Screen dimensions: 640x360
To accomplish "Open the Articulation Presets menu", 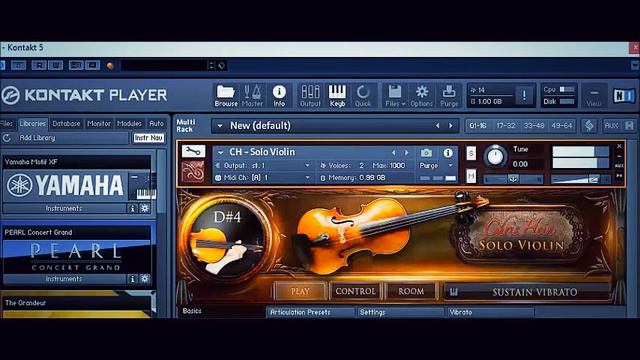I will pos(310,312).
